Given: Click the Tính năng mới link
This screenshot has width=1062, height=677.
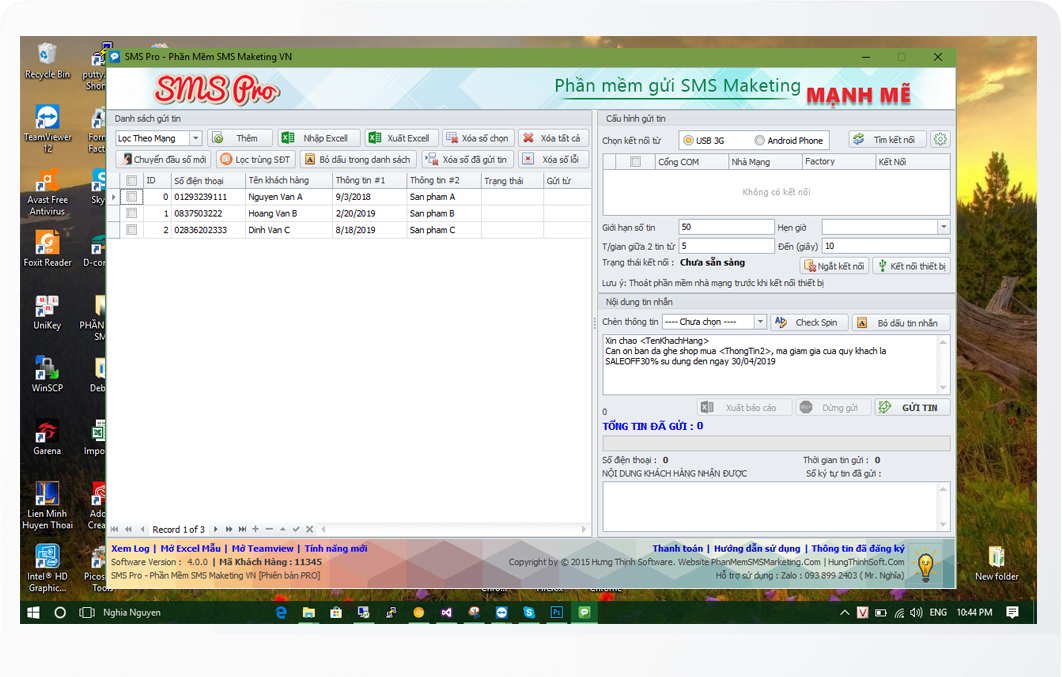Looking at the screenshot, I should [336, 548].
